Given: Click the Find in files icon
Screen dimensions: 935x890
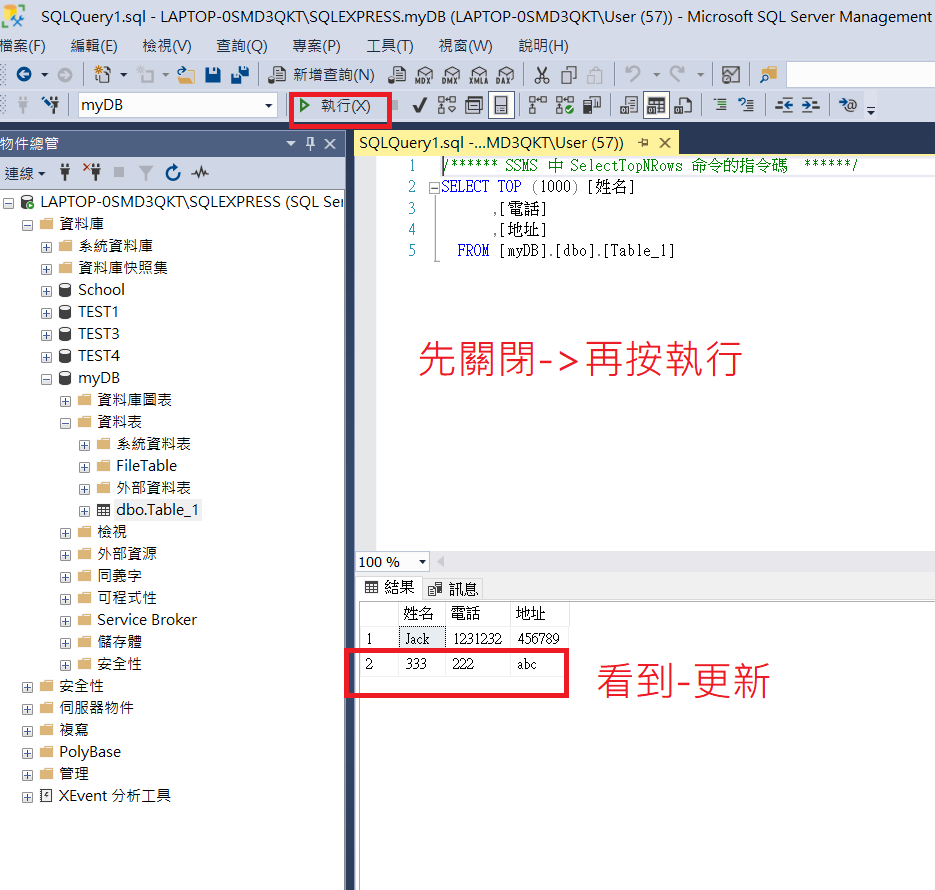Looking at the screenshot, I should 768,75.
